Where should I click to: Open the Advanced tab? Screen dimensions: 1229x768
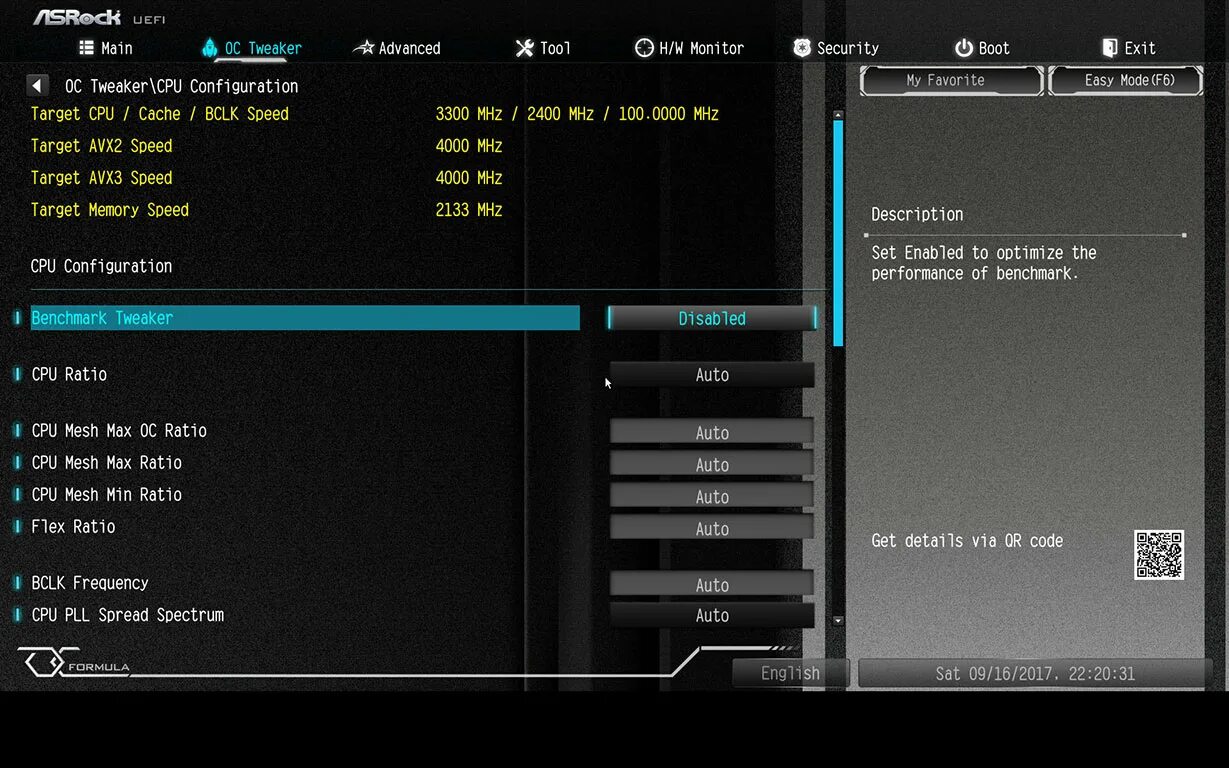[397, 48]
